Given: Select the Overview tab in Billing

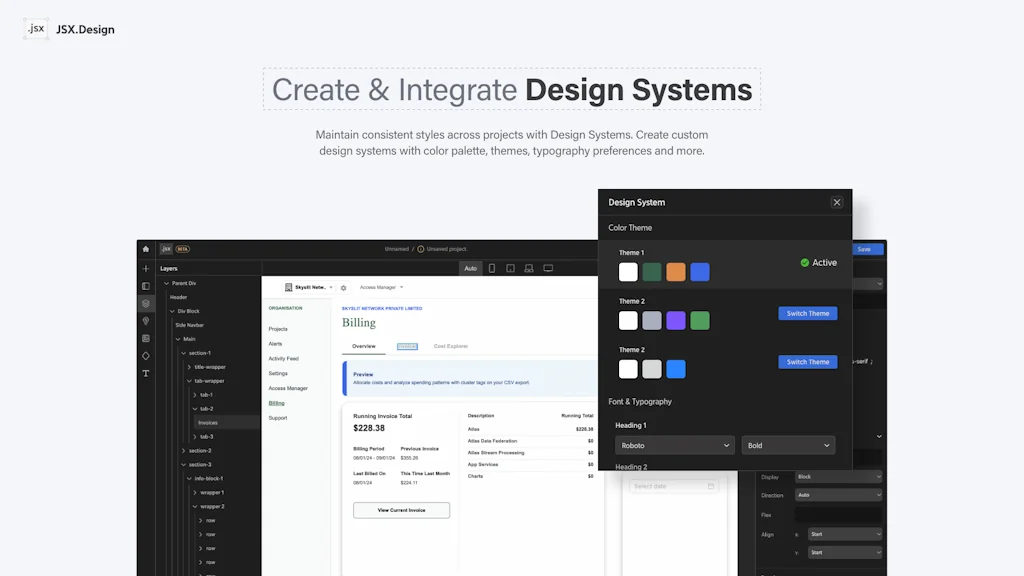Looking at the screenshot, I should pyautogui.click(x=363, y=347).
